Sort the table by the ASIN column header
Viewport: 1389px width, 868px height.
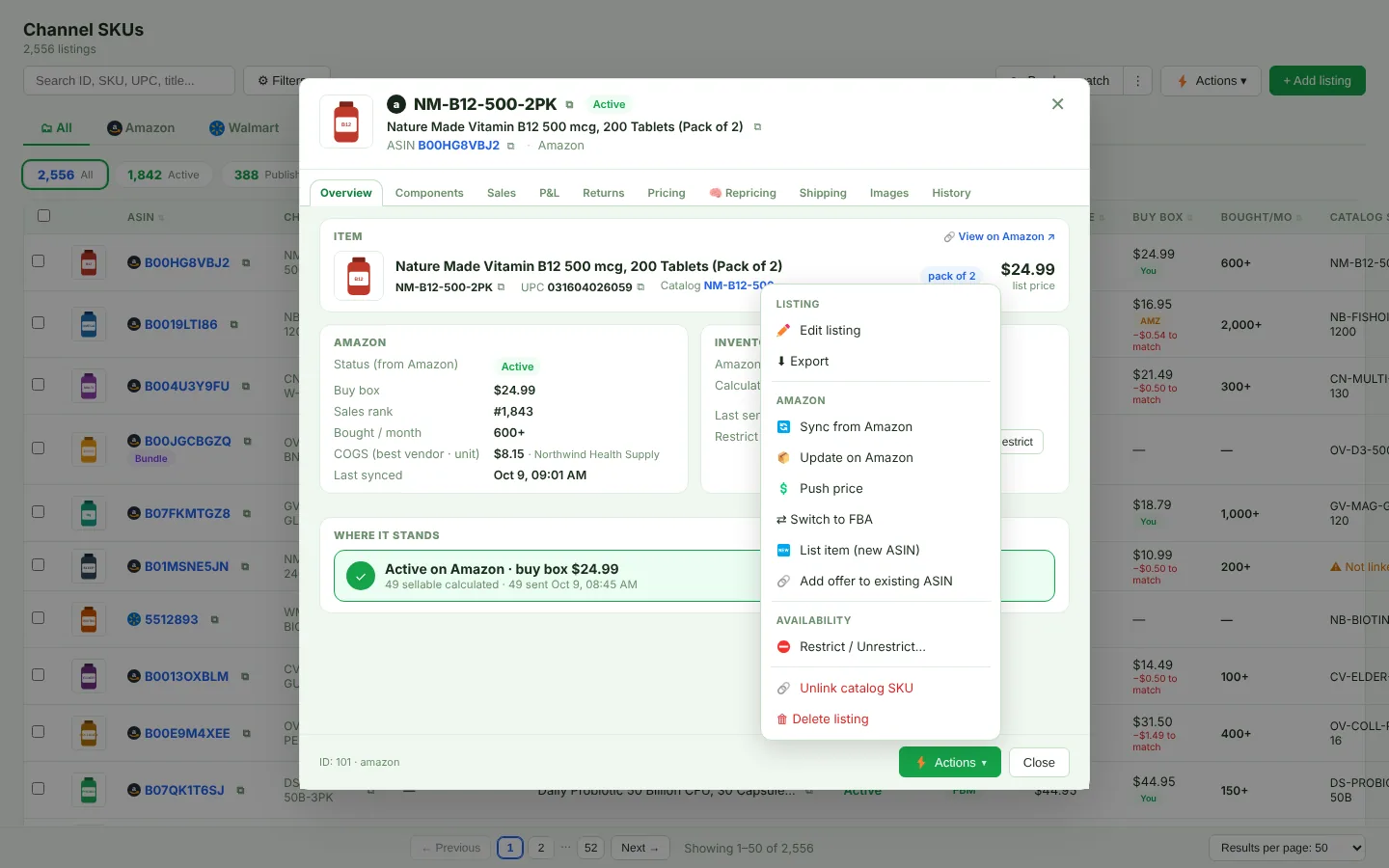click(x=146, y=218)
